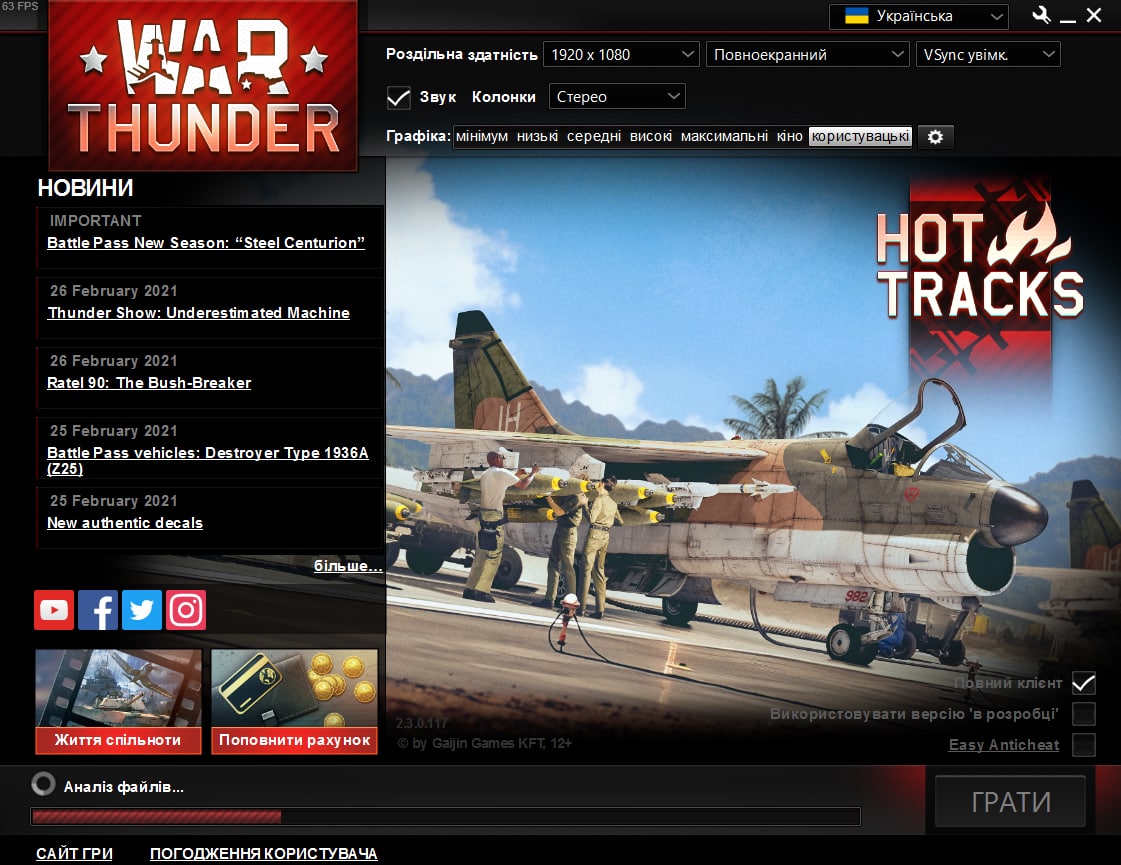The height and width of the screenshot is (865, 1121).
Task: Open the Facebook page icon
Action: click(98, 610)
